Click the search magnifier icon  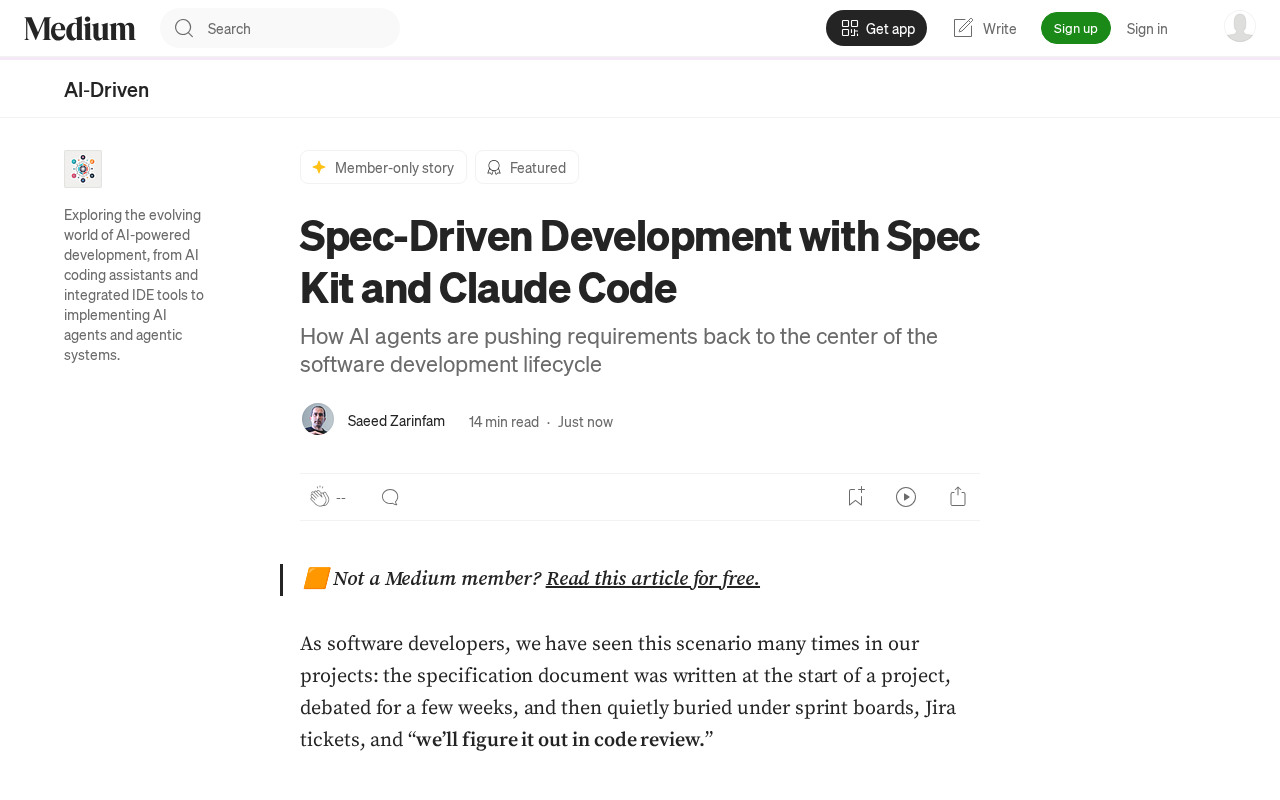click(x=184, y=28)
